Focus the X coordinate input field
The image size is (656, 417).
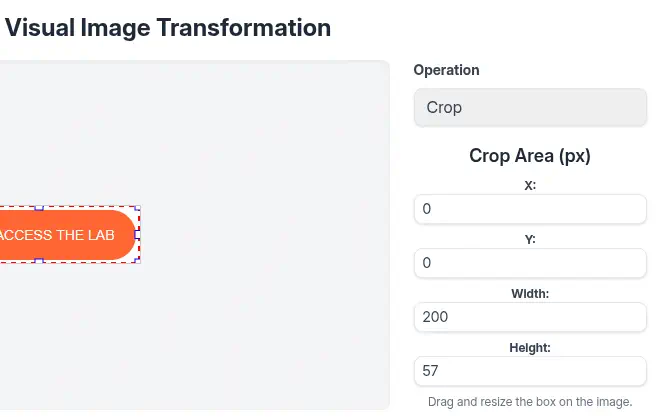[x=530, y=209]
